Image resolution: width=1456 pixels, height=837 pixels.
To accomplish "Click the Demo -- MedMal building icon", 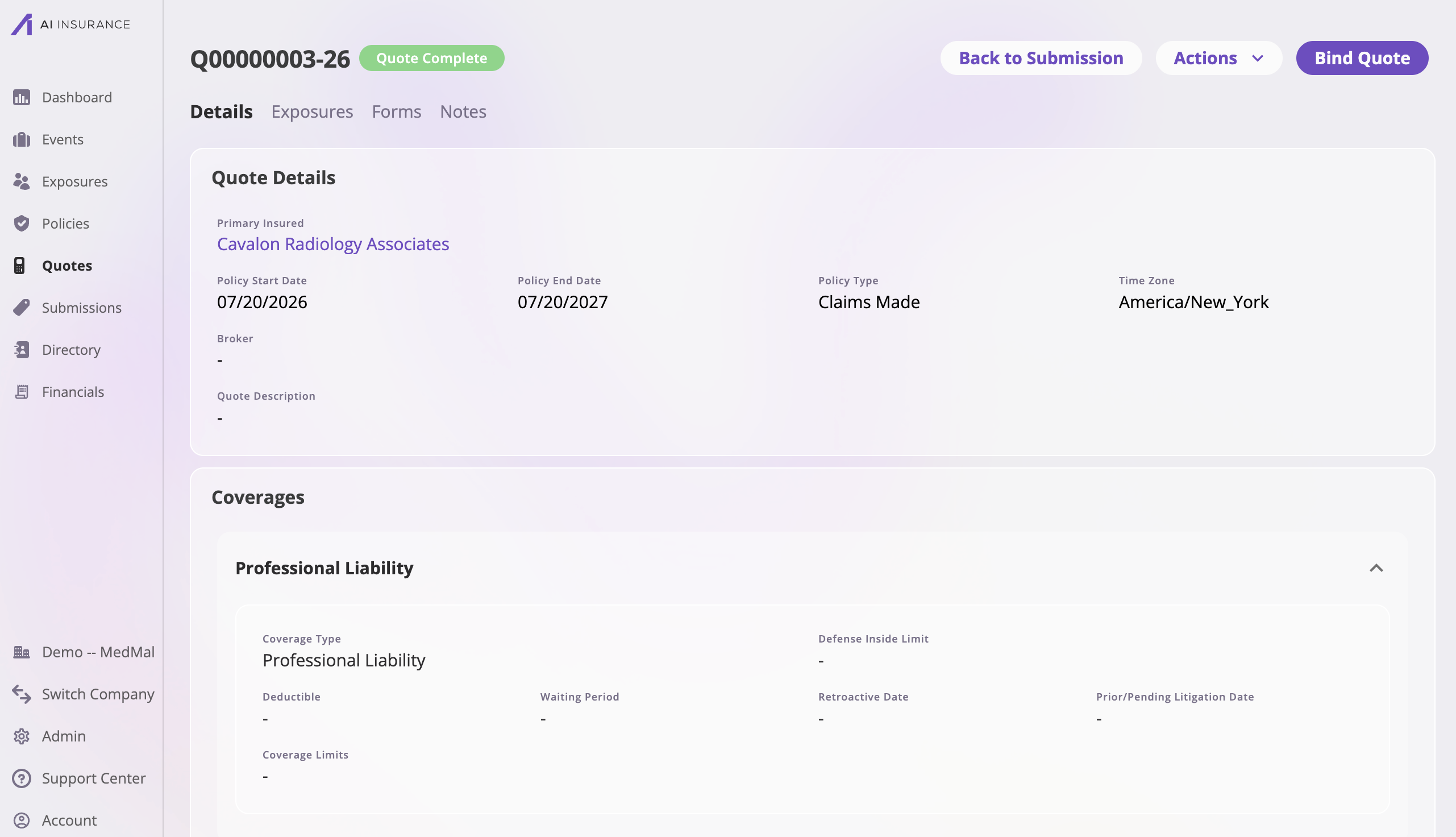I will [x=21, y=652].
